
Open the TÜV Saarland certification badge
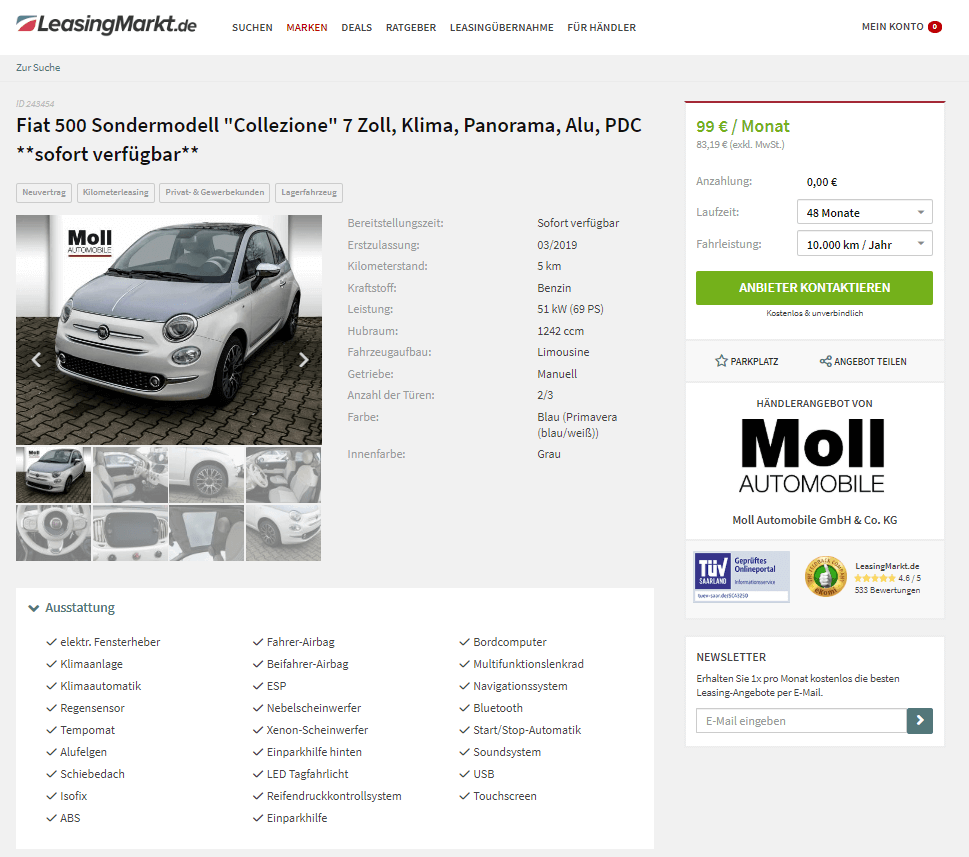pyautogui.click(x=741, y=576)
